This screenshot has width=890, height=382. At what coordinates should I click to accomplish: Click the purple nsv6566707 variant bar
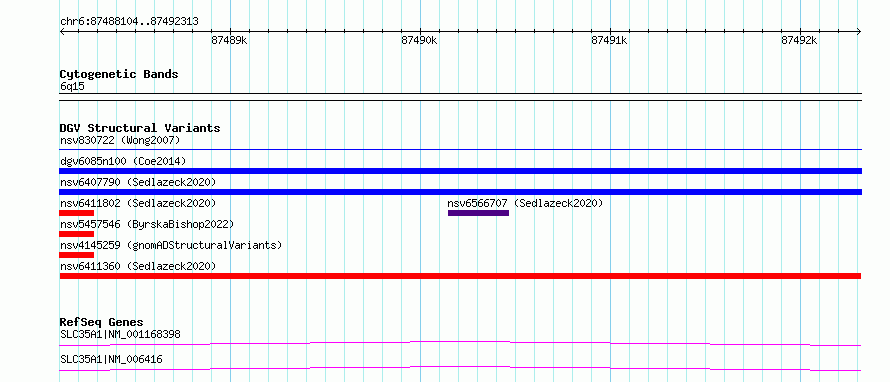[x=478, y=213]
